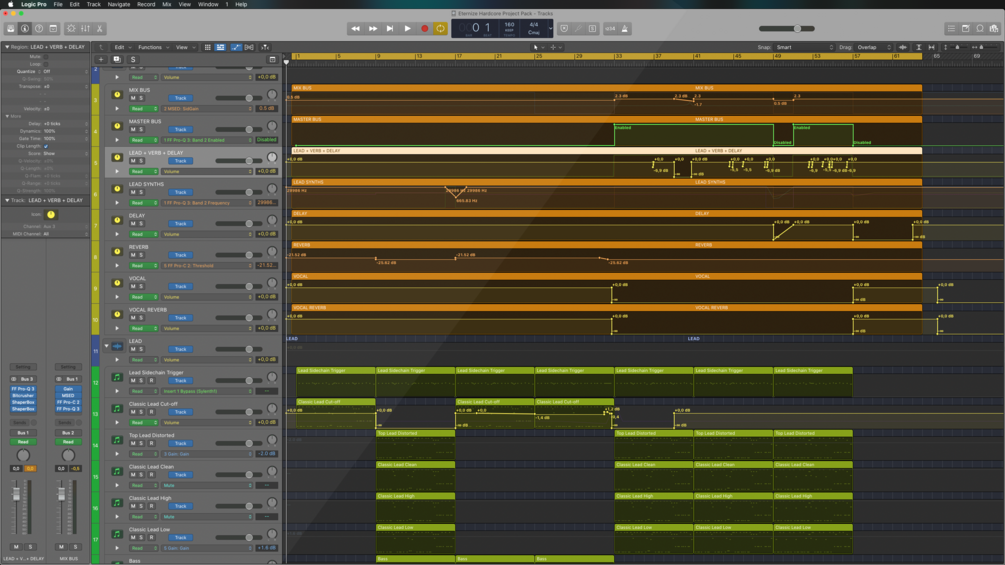Click the master volume slider in toolbar
1005x565 pixels.
[786, 29]
